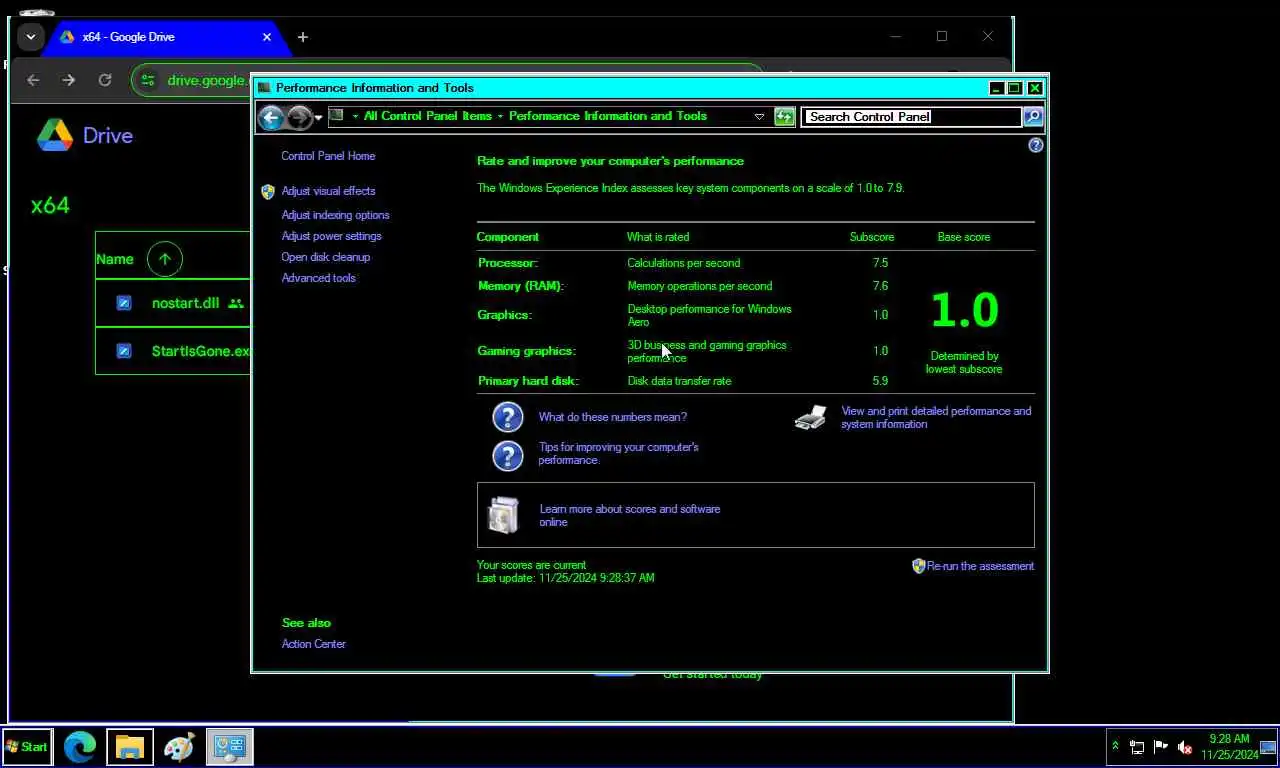Viewport: 1280px width, 768px height.
Task: Show hidden tray icons arrow
Action: [1116, 746]
